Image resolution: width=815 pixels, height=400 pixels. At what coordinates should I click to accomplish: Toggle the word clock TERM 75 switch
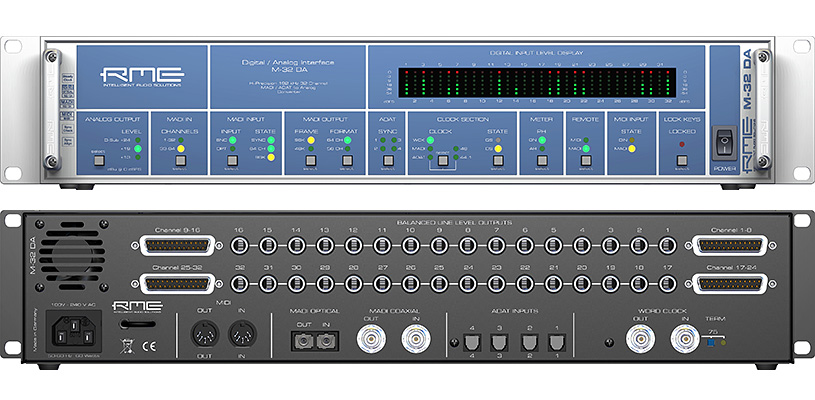tap(713, 343)
